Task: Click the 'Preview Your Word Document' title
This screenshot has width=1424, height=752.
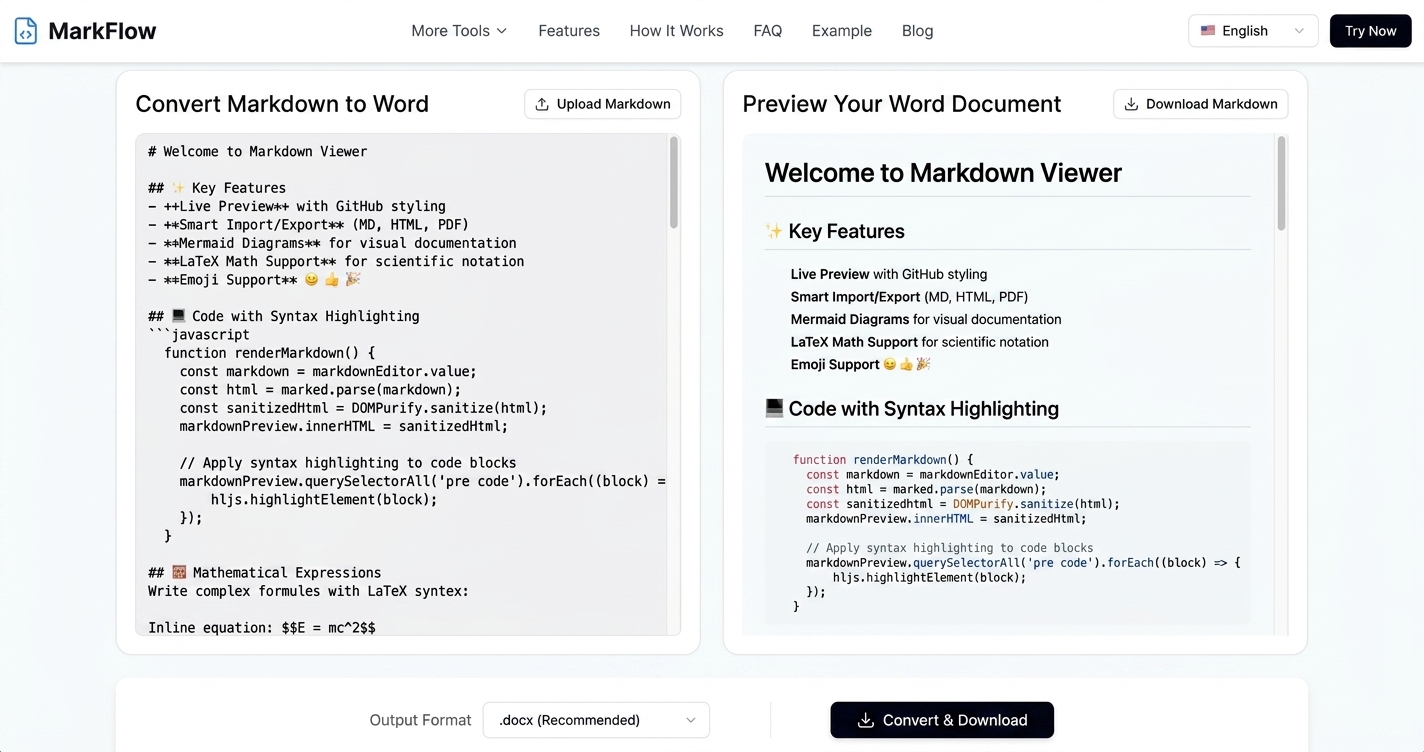Action: point(902,104)
